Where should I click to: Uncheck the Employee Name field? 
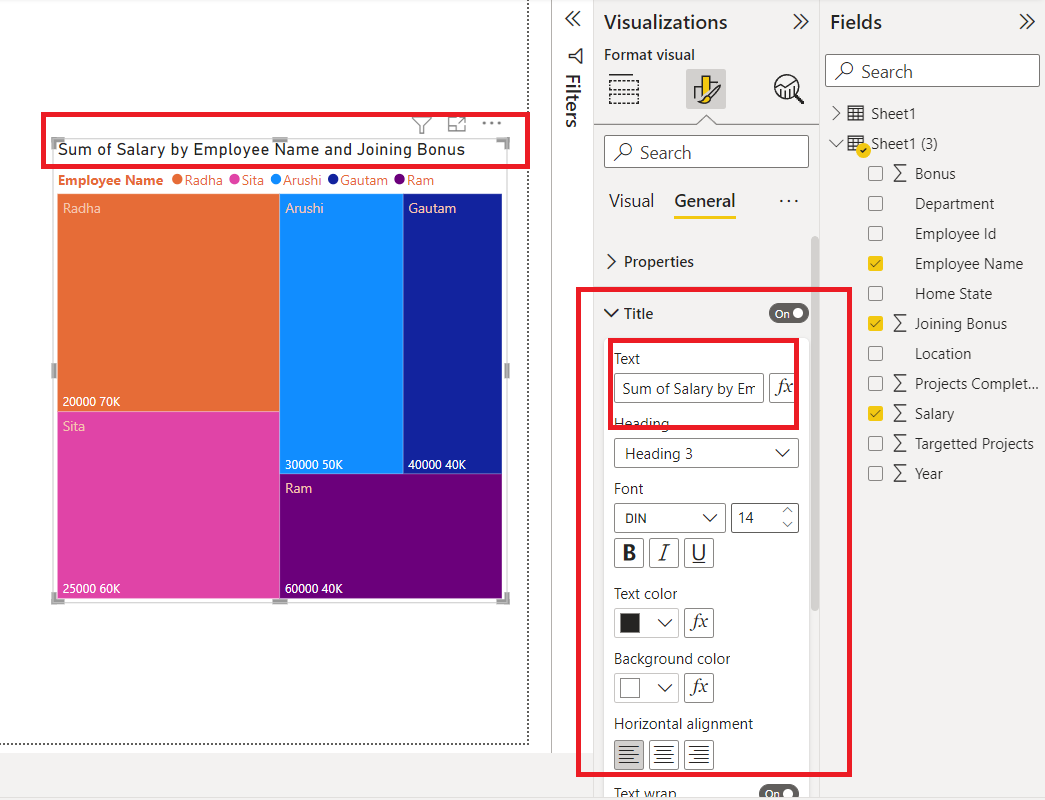tap(876, 264)
